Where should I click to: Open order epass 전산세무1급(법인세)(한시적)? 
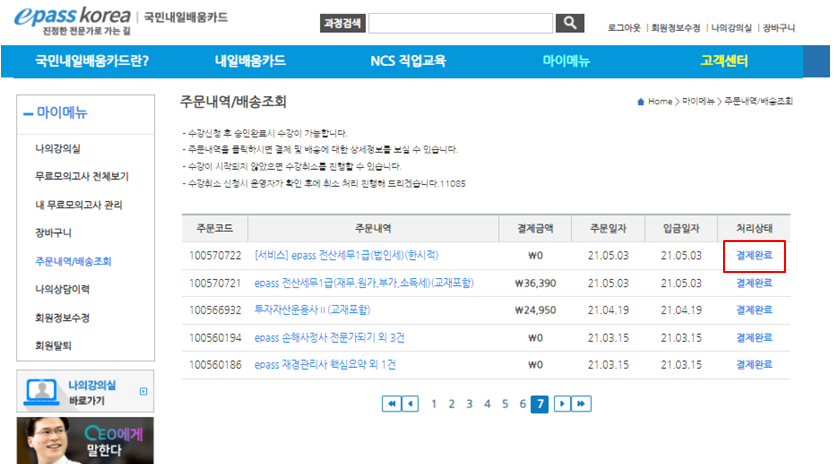tap(346, 255)
